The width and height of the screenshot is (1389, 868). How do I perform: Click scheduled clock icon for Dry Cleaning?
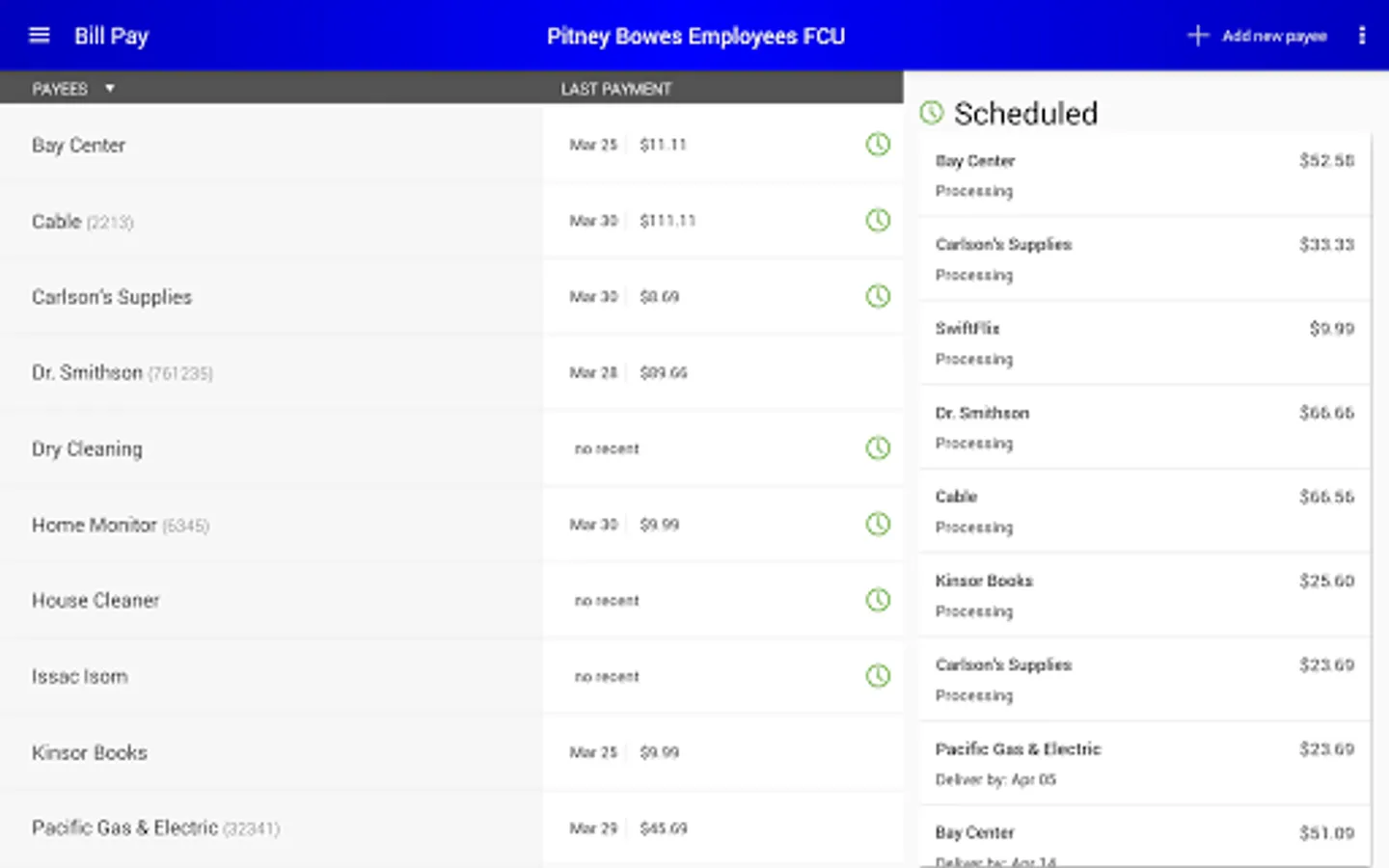878,448
